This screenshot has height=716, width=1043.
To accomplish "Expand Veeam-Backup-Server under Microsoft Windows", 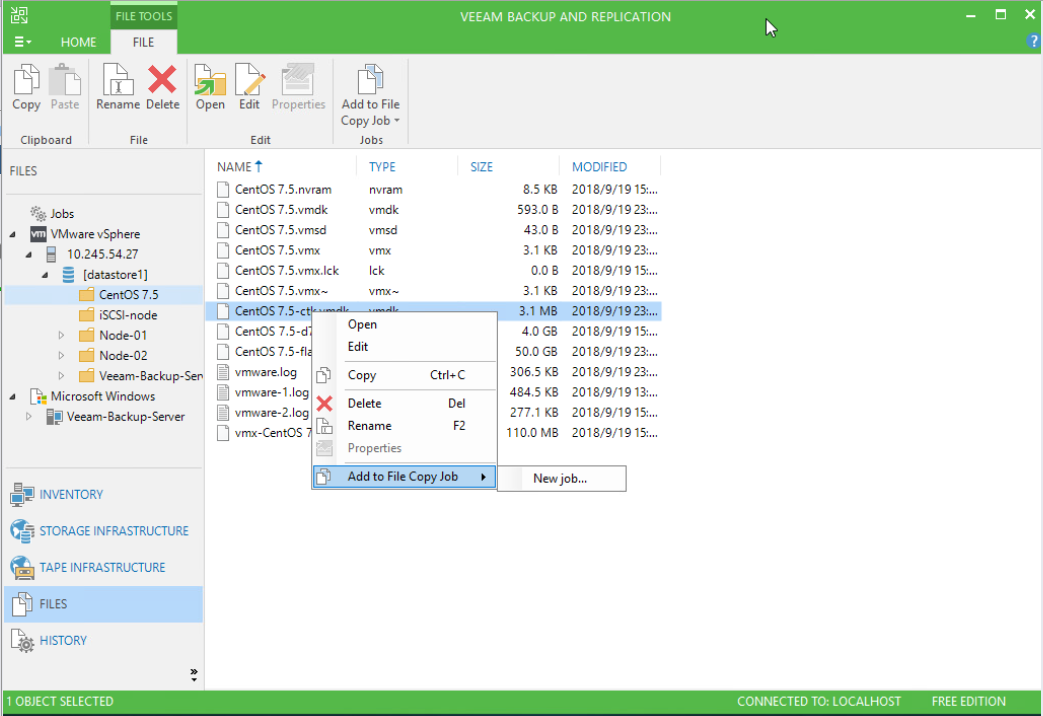I will [x=29, y=417].
